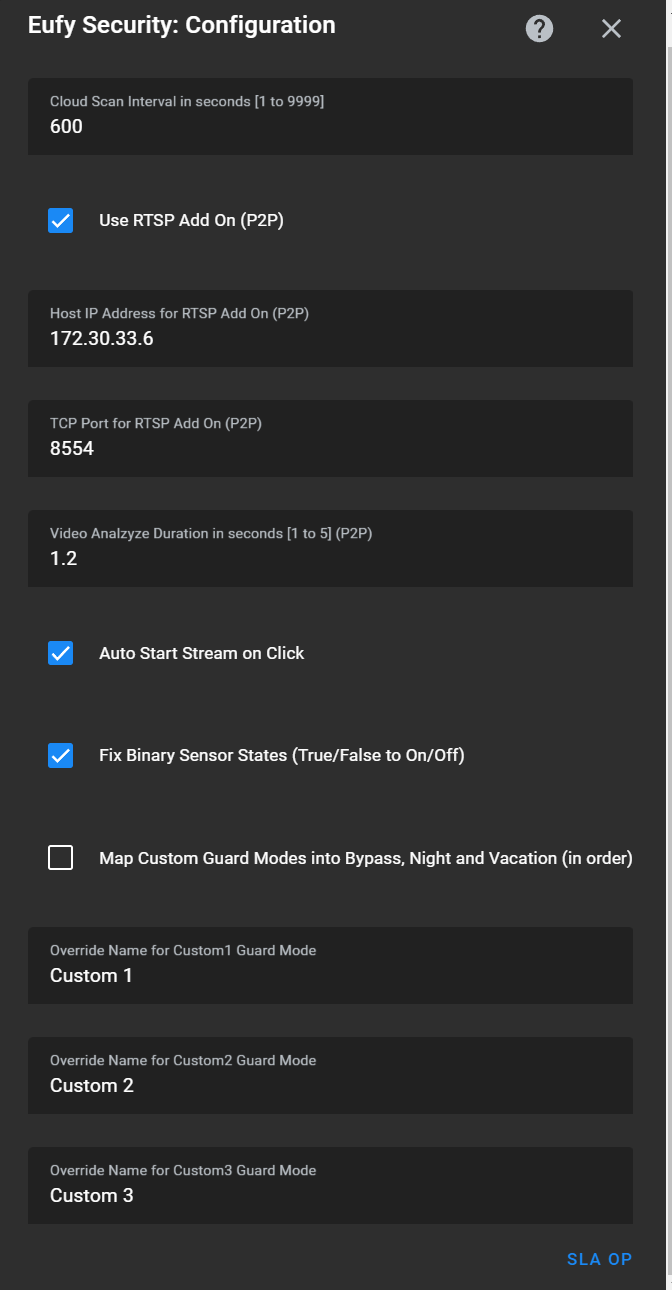Click the value 600 in interval field
Image resolution: width=672 pixels, height=1290 pixels.
[x=66, y=126]
